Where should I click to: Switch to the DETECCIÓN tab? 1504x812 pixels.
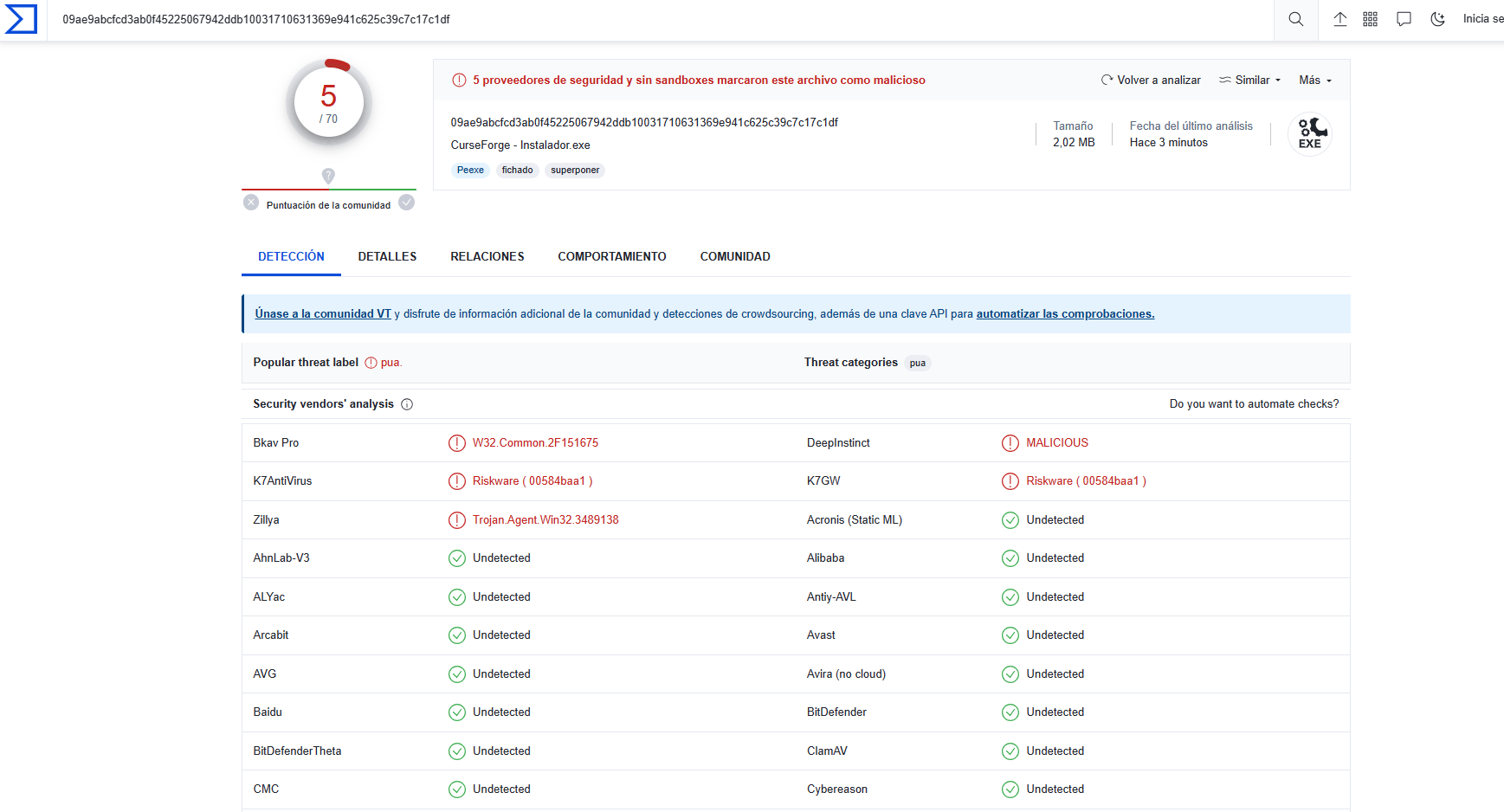click(x=291, y=256)
